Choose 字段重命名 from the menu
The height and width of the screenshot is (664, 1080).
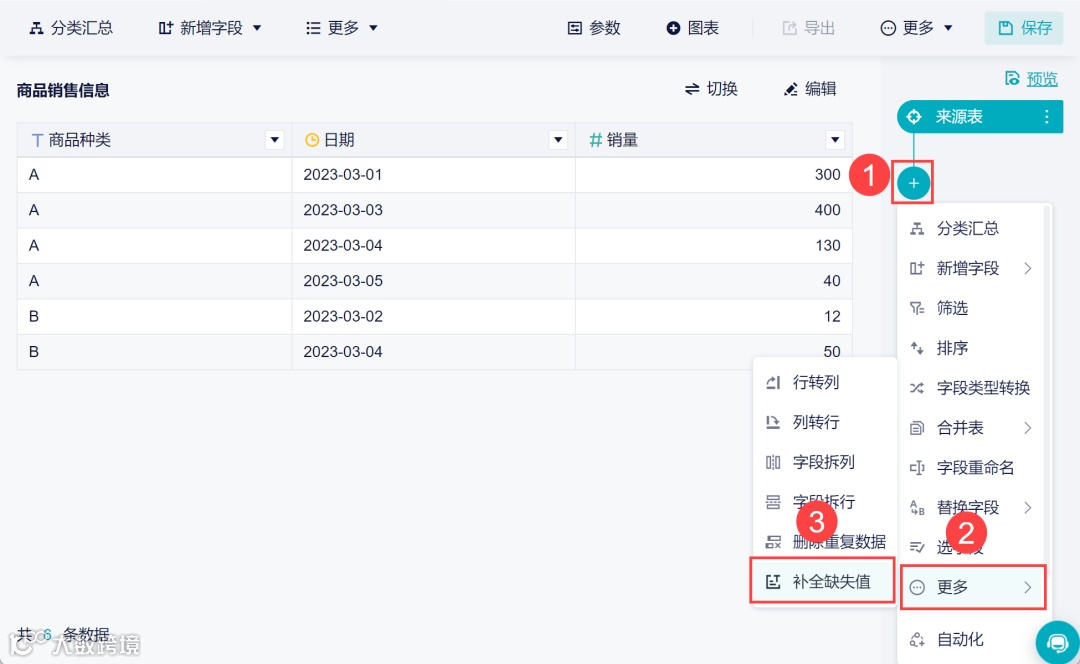(971, 468)
